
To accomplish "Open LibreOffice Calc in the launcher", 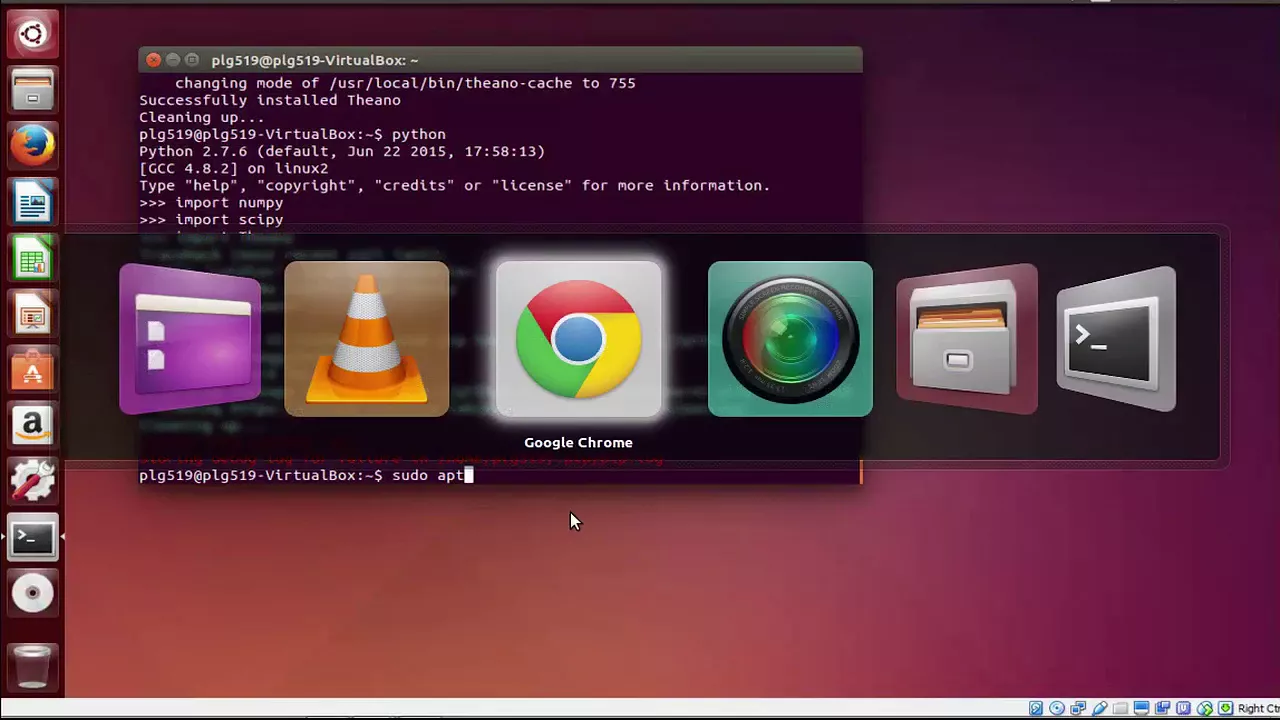I will click(x=32, y=260).
